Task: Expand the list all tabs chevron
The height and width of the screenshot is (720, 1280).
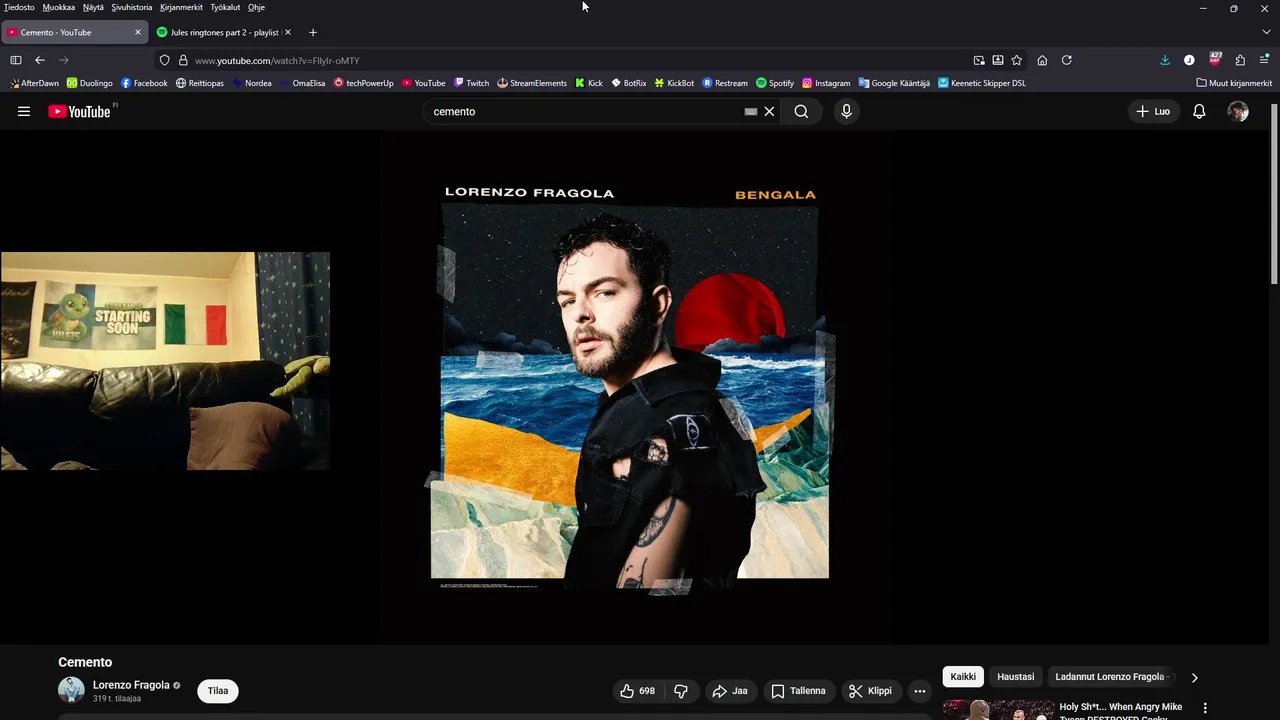Action: [x=1266, y=32]
